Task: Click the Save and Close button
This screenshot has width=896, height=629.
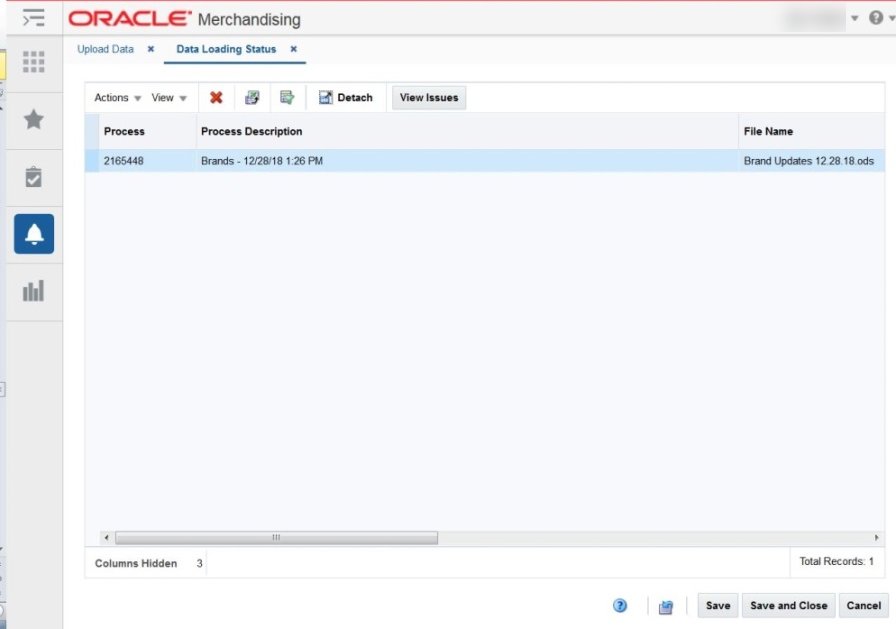Action: [x=789, y=606]
